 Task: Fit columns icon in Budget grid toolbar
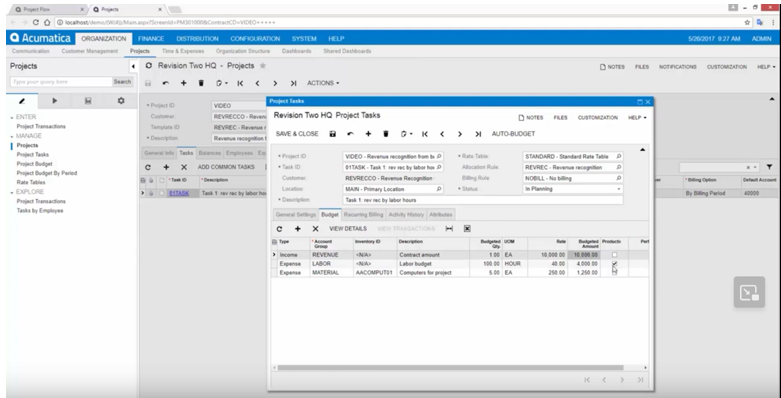coord(449,229)
